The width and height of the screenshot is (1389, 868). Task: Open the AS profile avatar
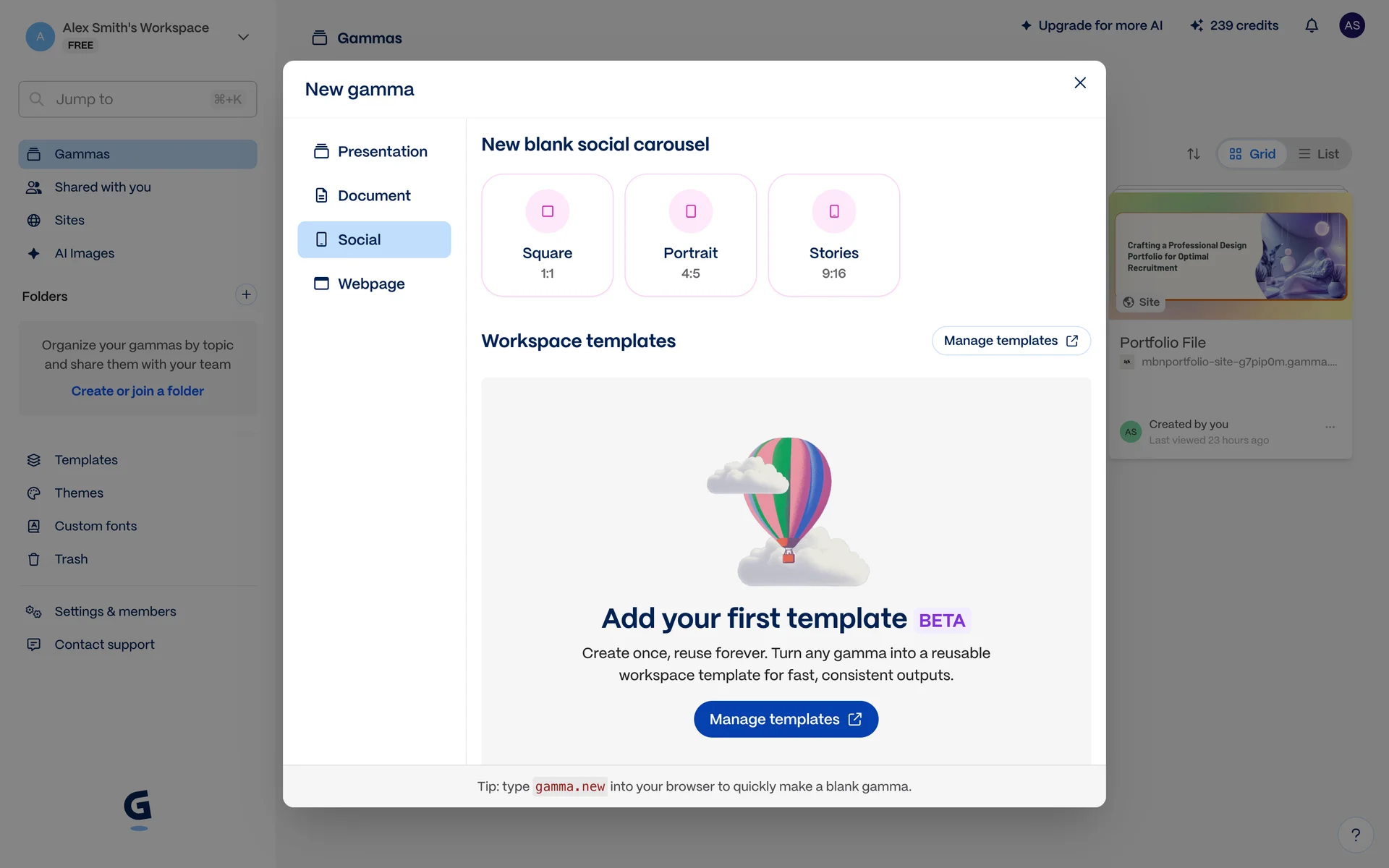pos(1351,26)
